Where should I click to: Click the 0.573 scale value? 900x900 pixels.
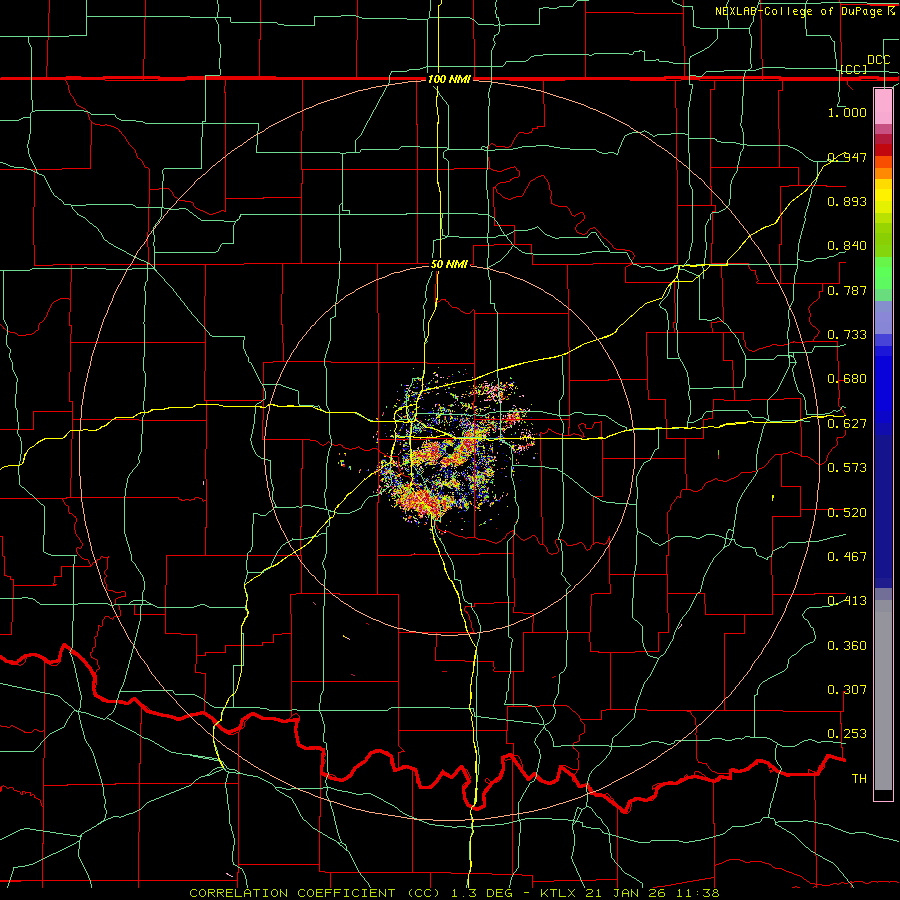[x=847, y=467]
